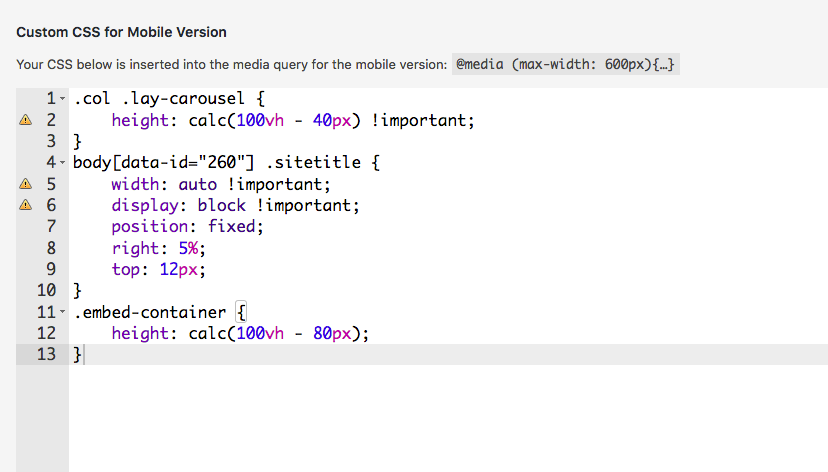The image size is (828, 472).
Task: Click the "right: 5%;" declaration
Action: 156,248
